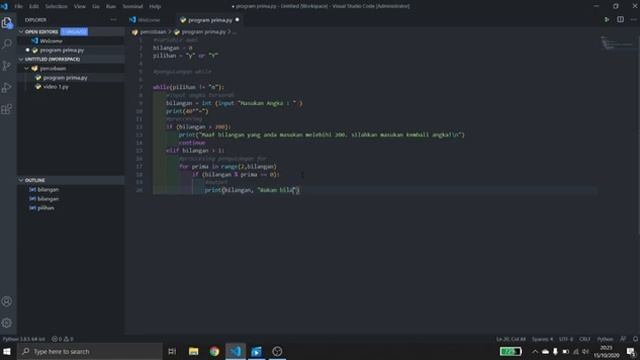Collapse the Untitled (Workspace) section
Screen dimensions: 640x360
click(21, 59)
